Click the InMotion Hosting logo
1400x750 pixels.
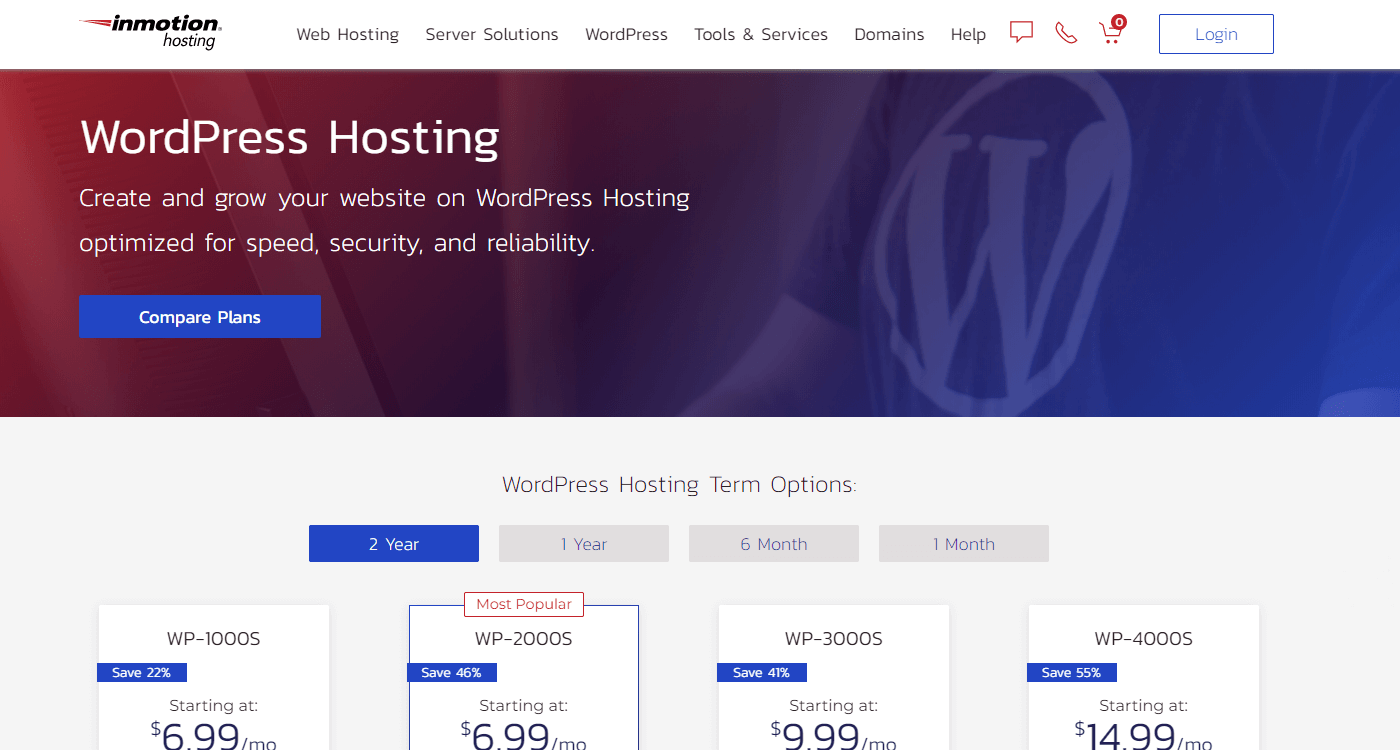(x=151, y=32)
